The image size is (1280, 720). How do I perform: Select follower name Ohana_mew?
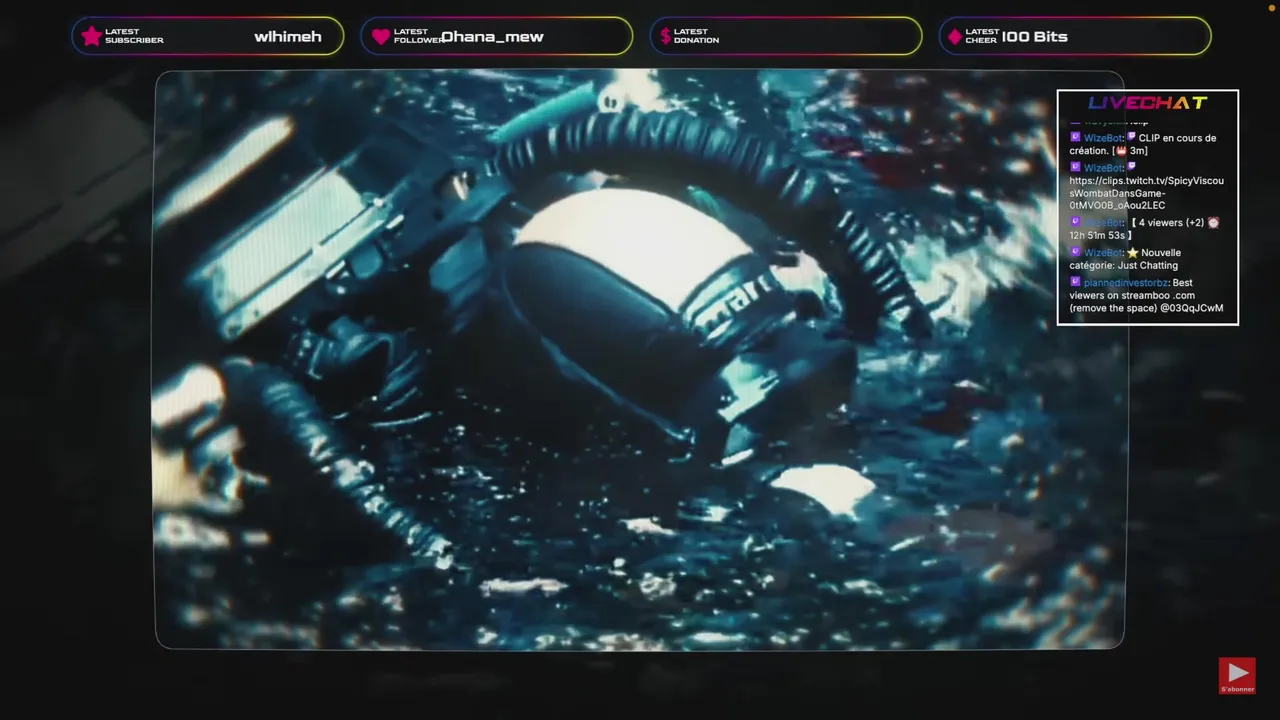click(x=492, y=36)
